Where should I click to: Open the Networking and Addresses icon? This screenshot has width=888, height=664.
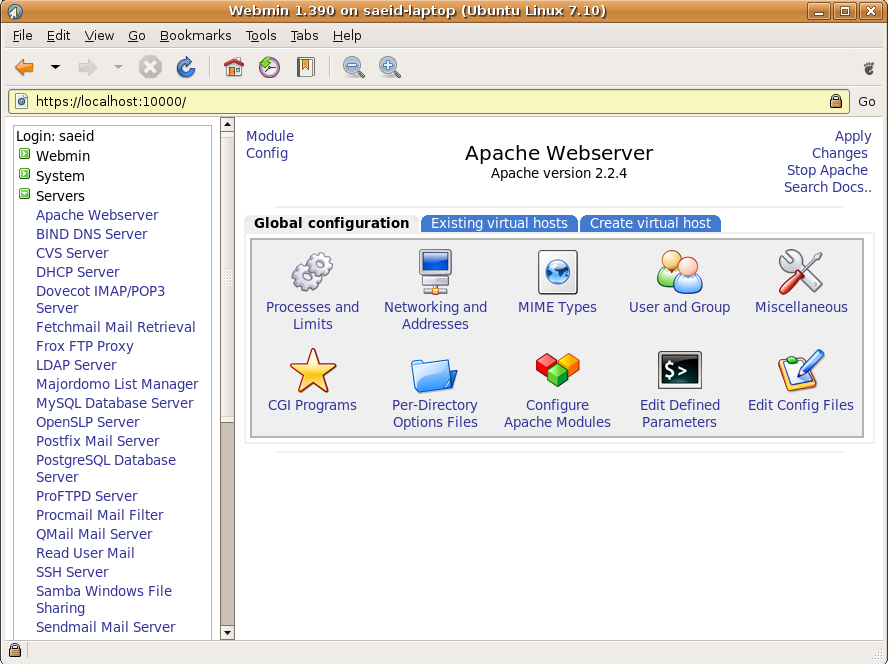pyautogui.click(x=435, y=272)
